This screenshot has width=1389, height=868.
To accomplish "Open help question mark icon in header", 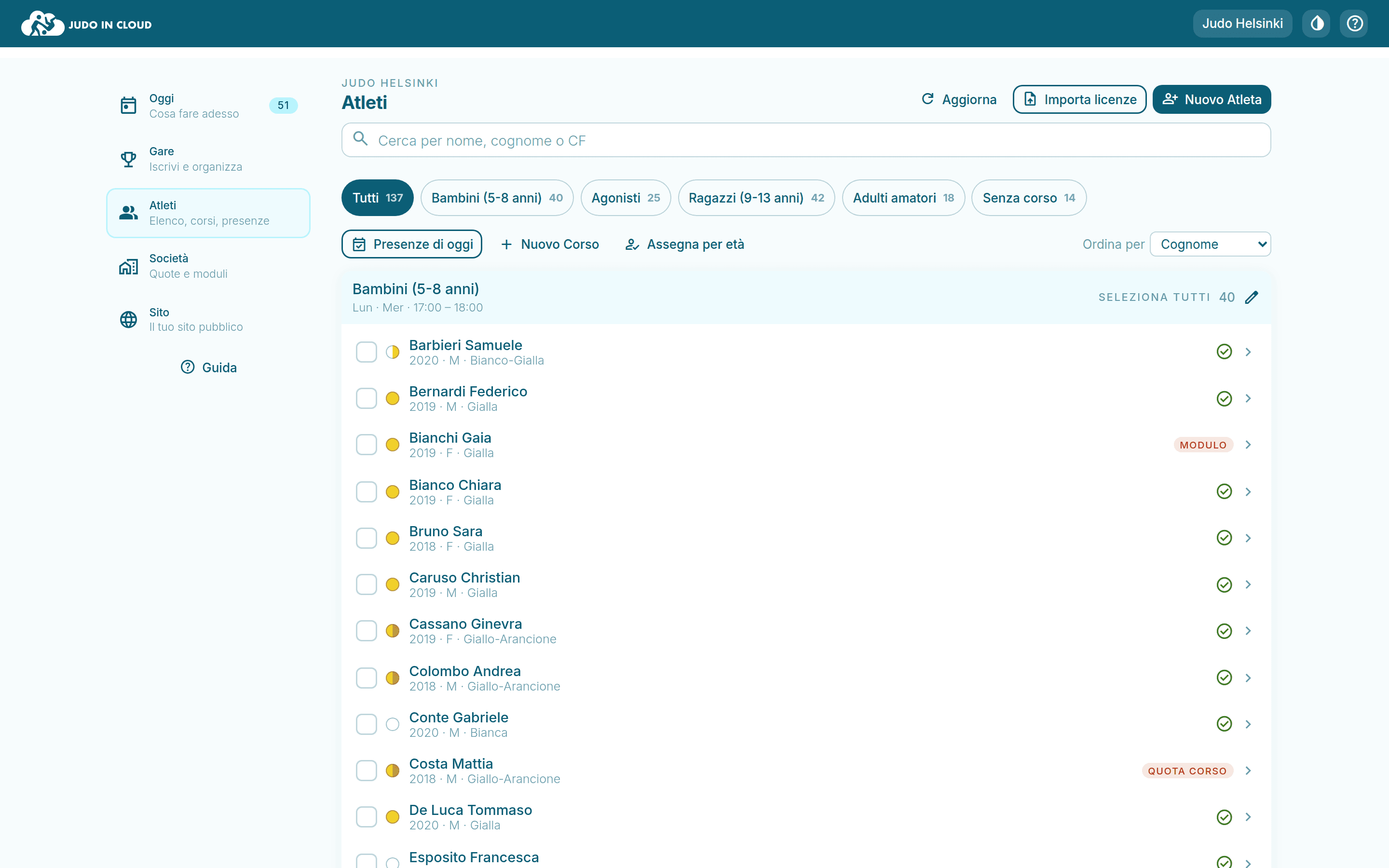I will [1354, 24].
